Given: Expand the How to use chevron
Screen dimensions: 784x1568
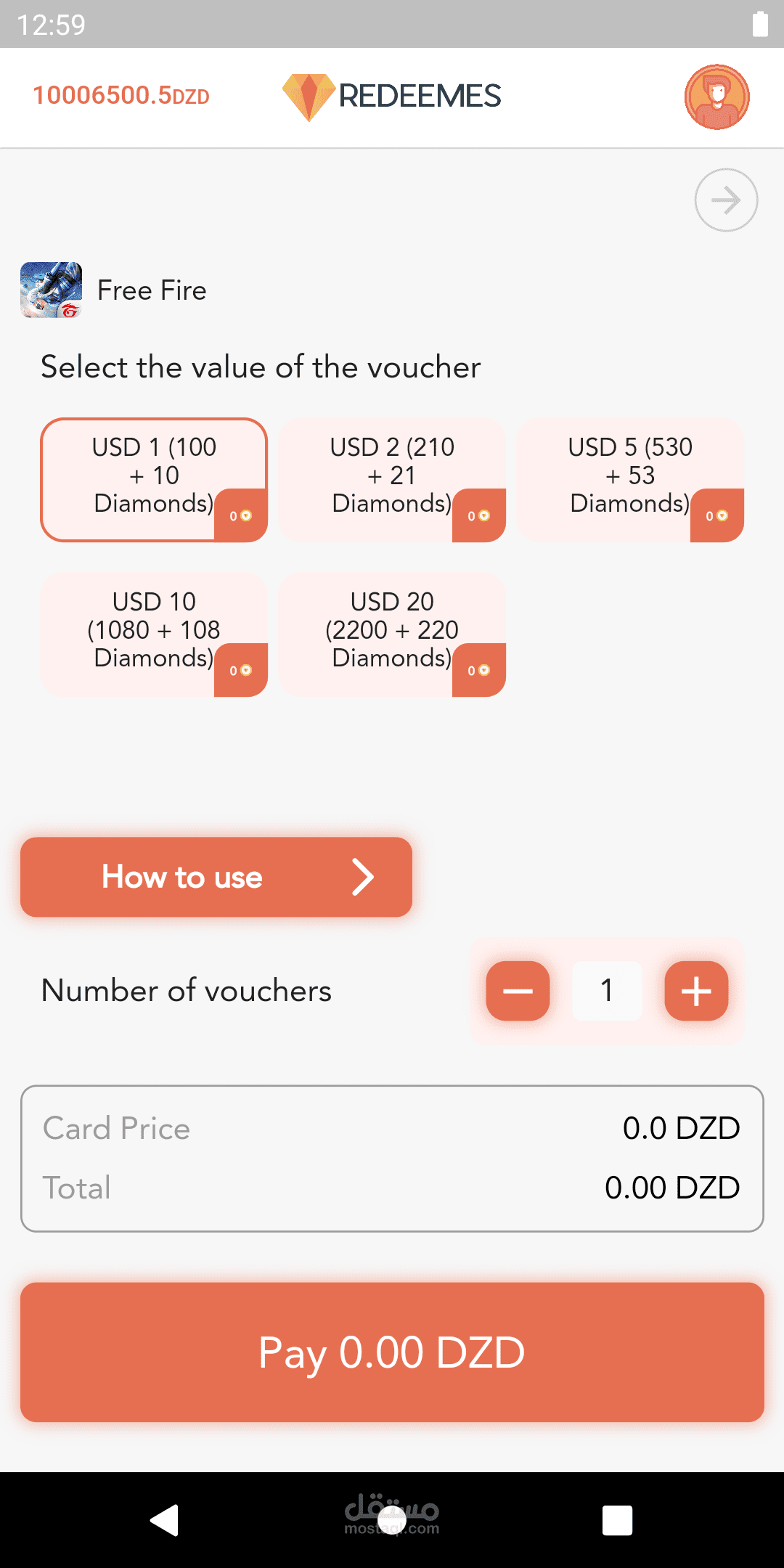Looking at the screenshot, I should pyautogui.click(x=362, y=877).
